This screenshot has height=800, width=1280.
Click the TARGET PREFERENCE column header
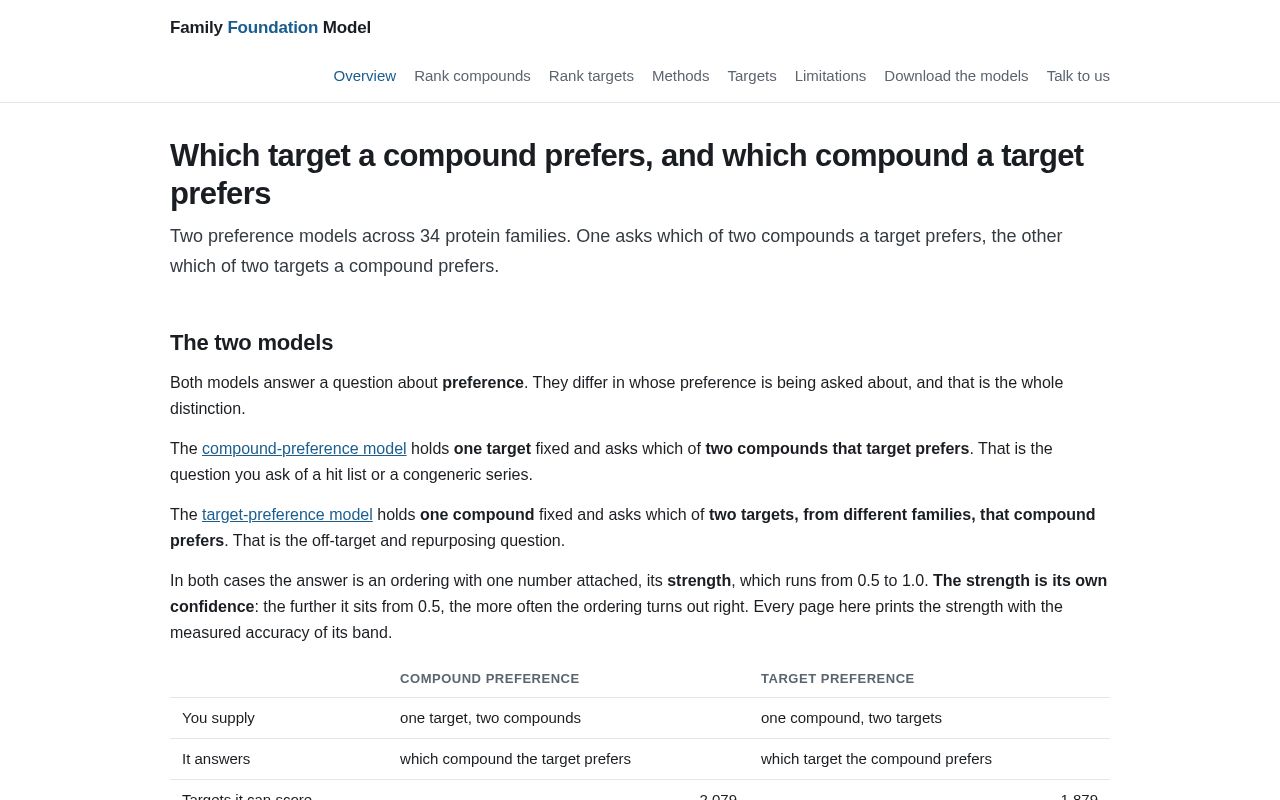coord(838,679)
